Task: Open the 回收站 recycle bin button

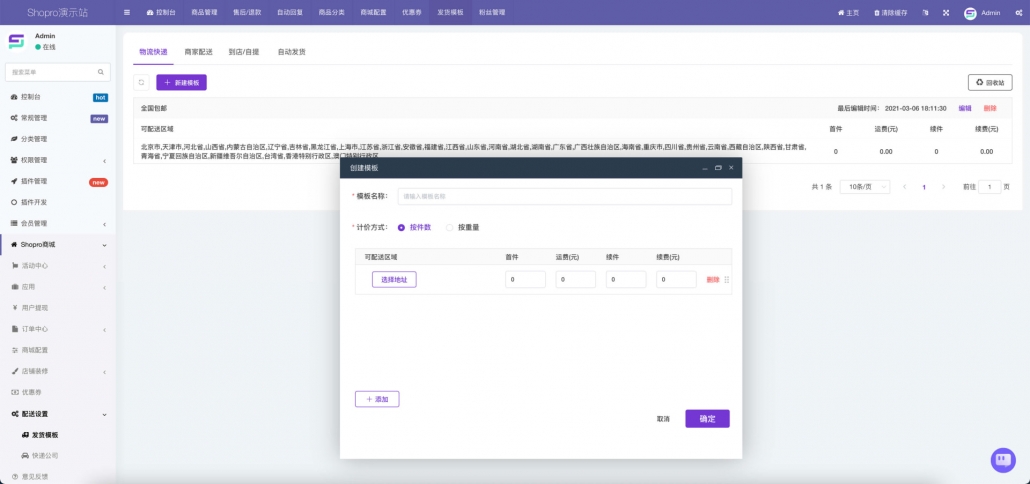Action: point(990,82)
